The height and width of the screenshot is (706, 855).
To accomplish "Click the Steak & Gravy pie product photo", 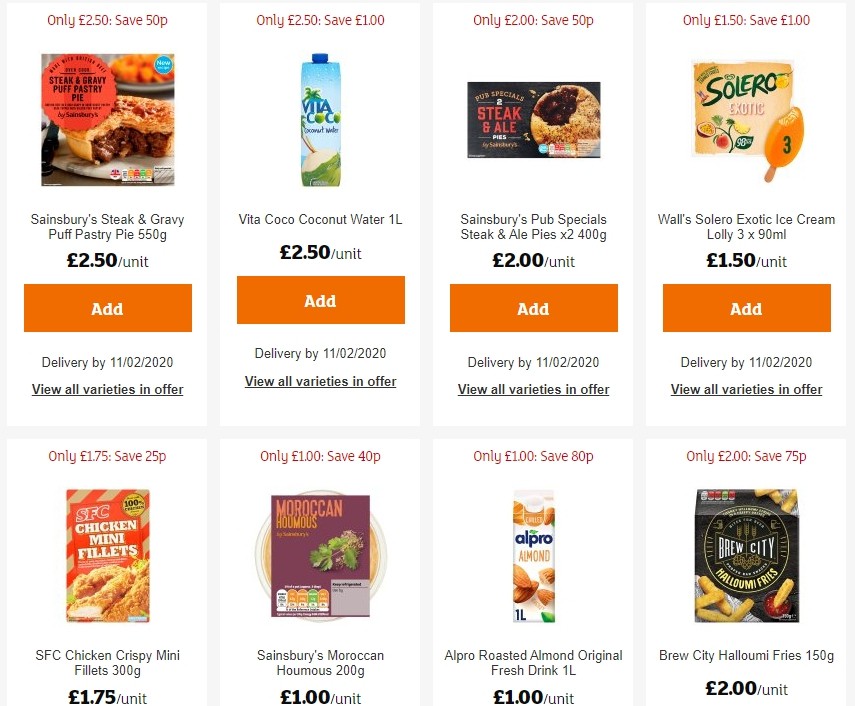I will pos(107,119).
